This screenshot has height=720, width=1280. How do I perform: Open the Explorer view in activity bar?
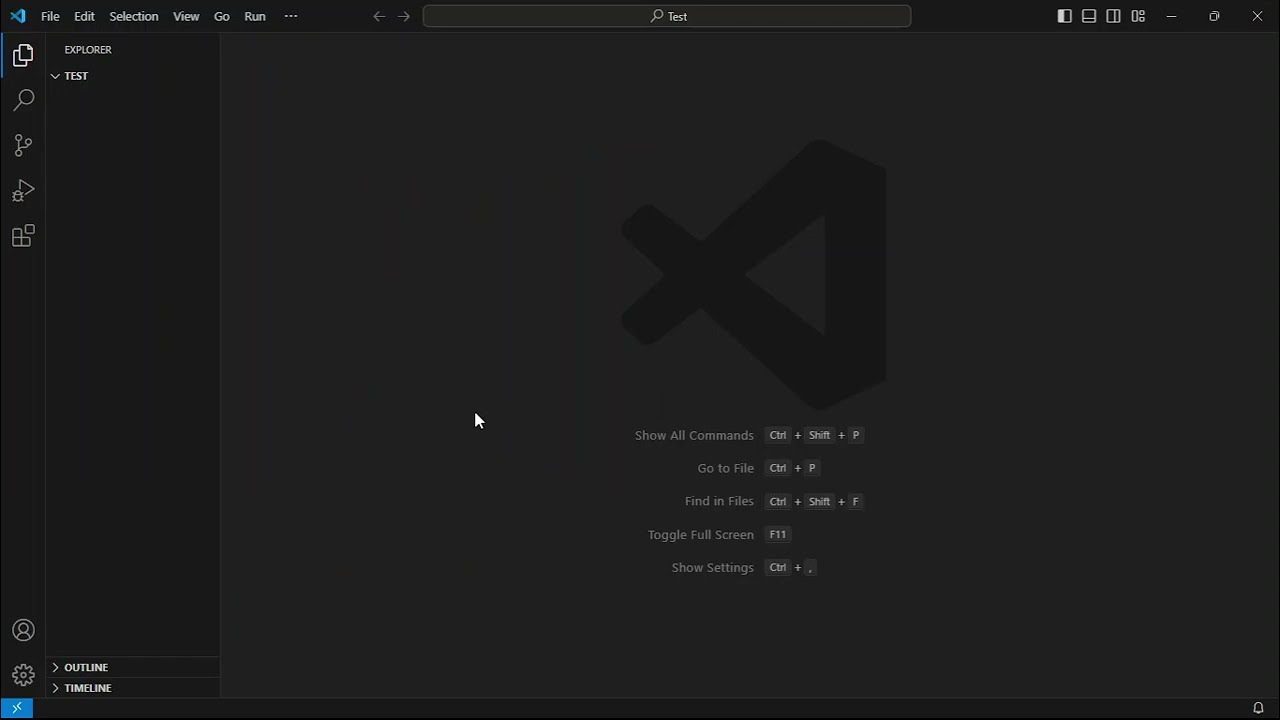click(x=23, y=55)
